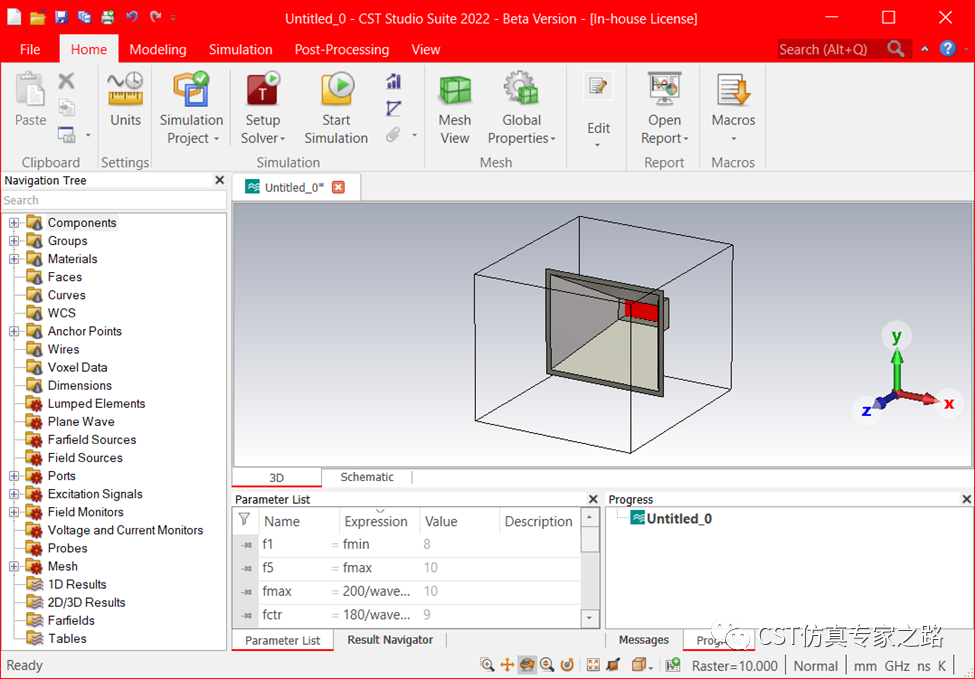
Task: Open the quick access toolbar customize arrow
Action: pyautogui.click(x=173, y=18)
